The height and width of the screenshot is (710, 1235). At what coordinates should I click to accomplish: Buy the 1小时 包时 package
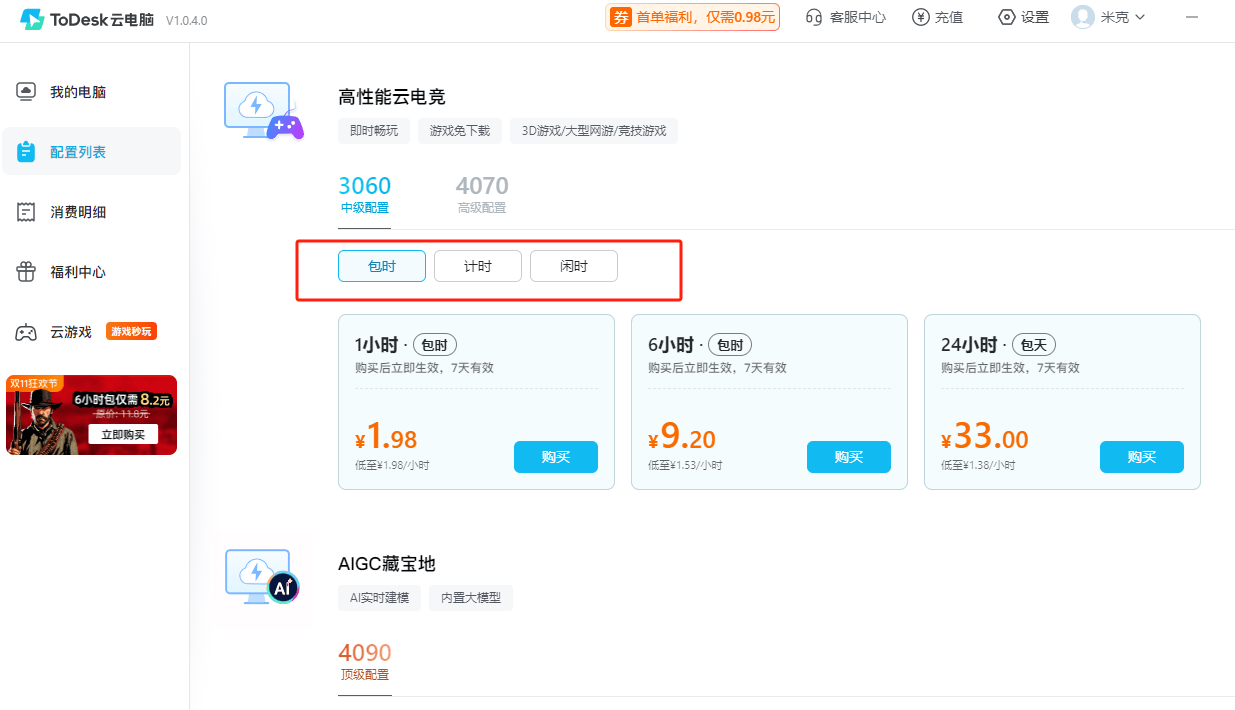point(556,456)
